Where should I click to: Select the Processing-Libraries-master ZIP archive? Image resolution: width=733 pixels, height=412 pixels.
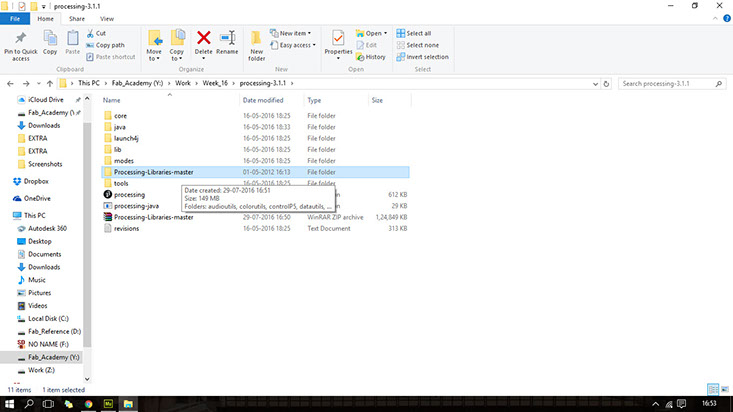pyautogui.click(x=255, y=217)
